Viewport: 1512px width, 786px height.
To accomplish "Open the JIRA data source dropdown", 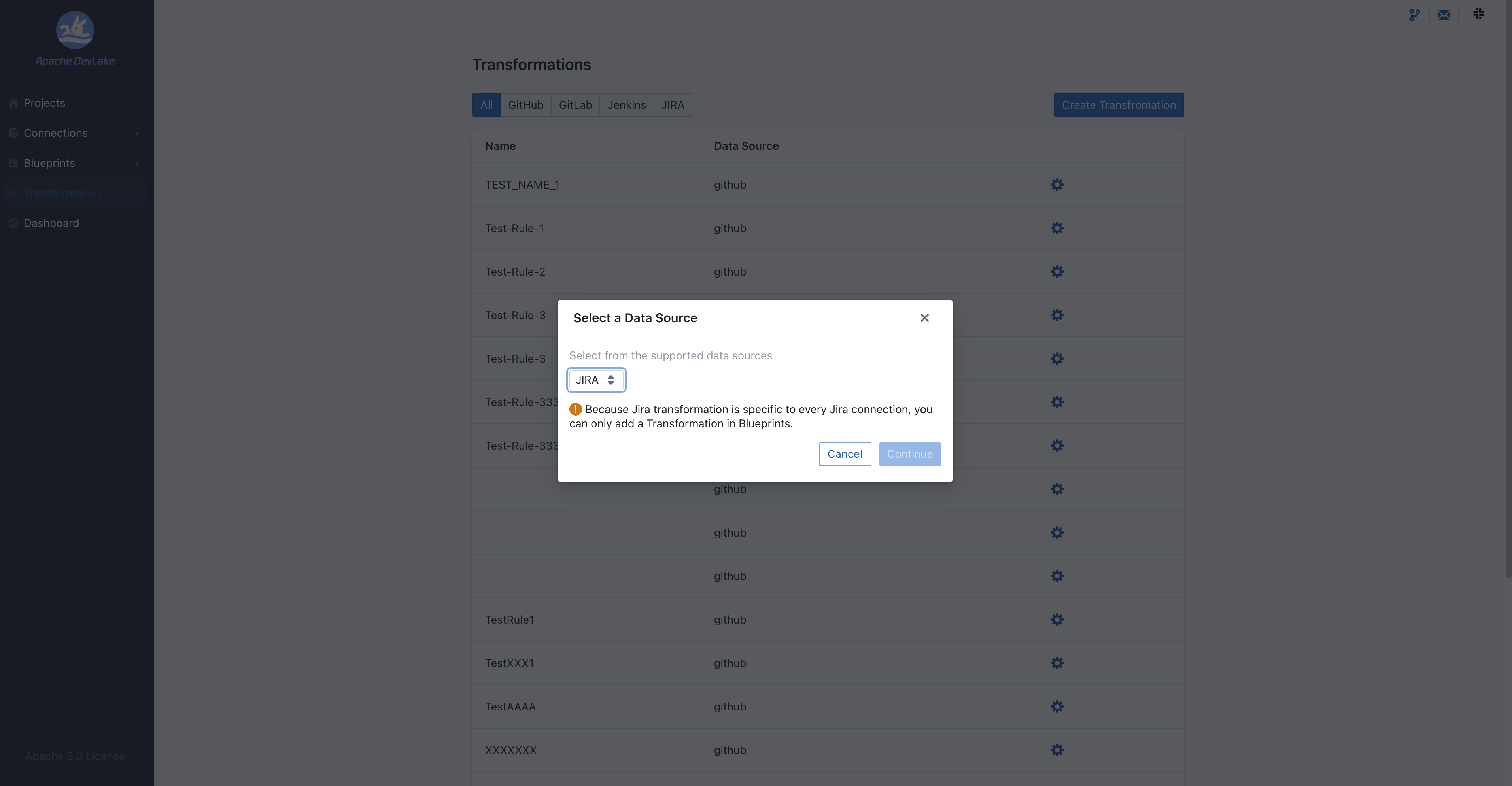I will click(596, 380).
